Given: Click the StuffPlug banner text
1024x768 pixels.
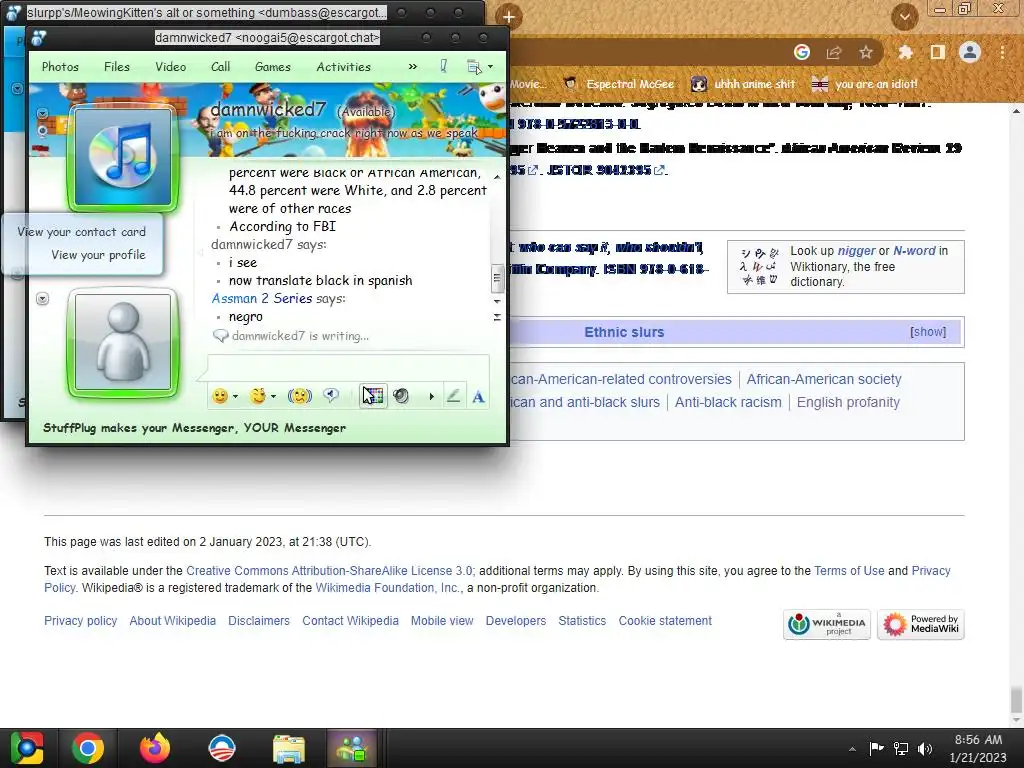Looking at the screenshot, I should point(195,428).
